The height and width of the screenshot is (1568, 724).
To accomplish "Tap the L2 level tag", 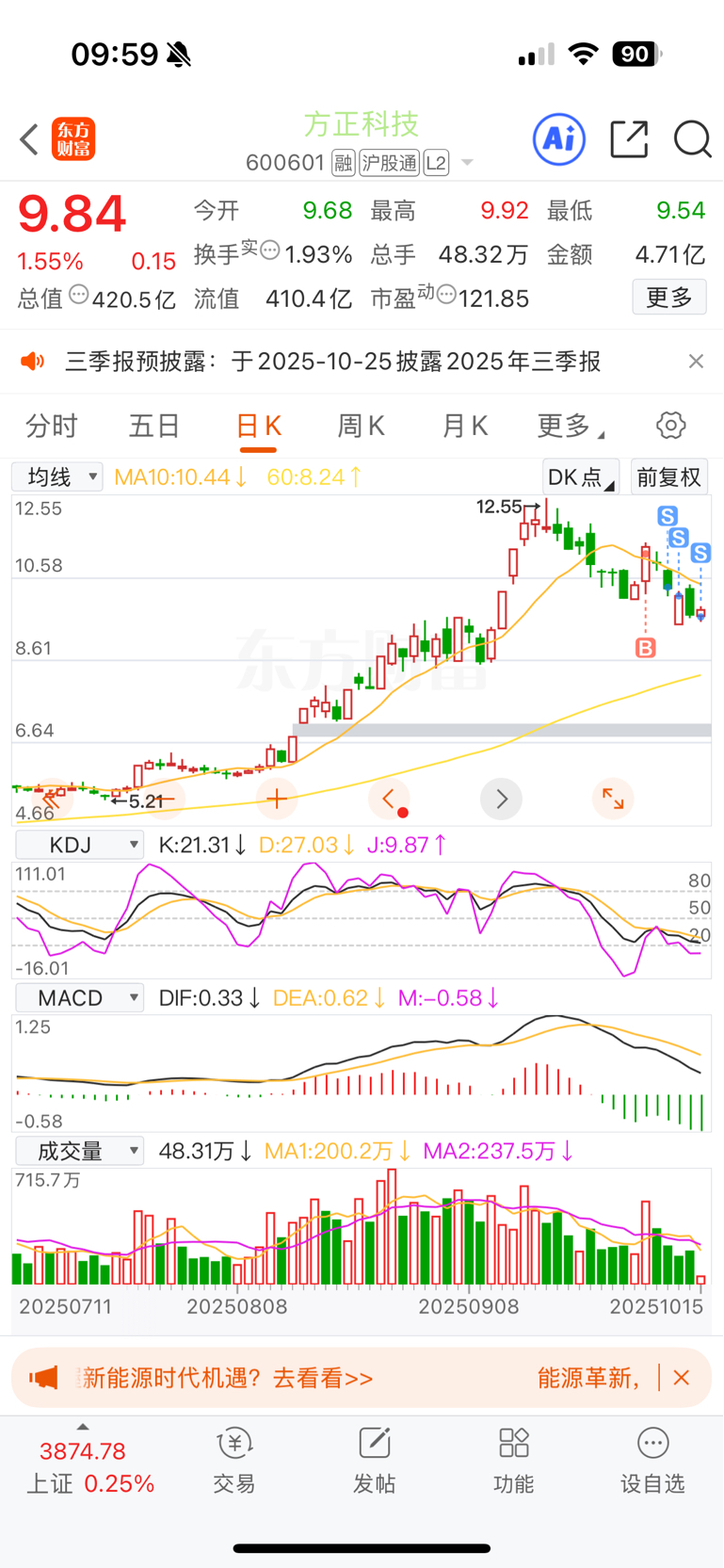I will [x=436, y=164].
